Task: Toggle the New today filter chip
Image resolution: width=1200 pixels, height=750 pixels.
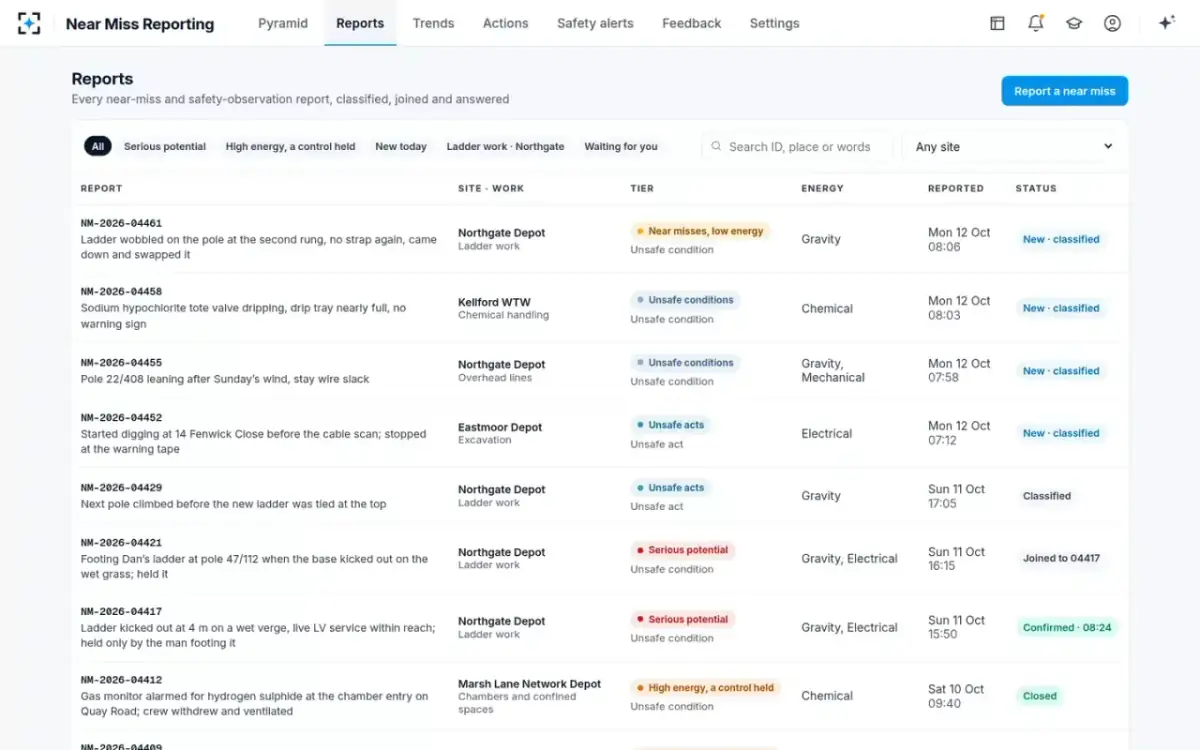Action: click(401, 146)
